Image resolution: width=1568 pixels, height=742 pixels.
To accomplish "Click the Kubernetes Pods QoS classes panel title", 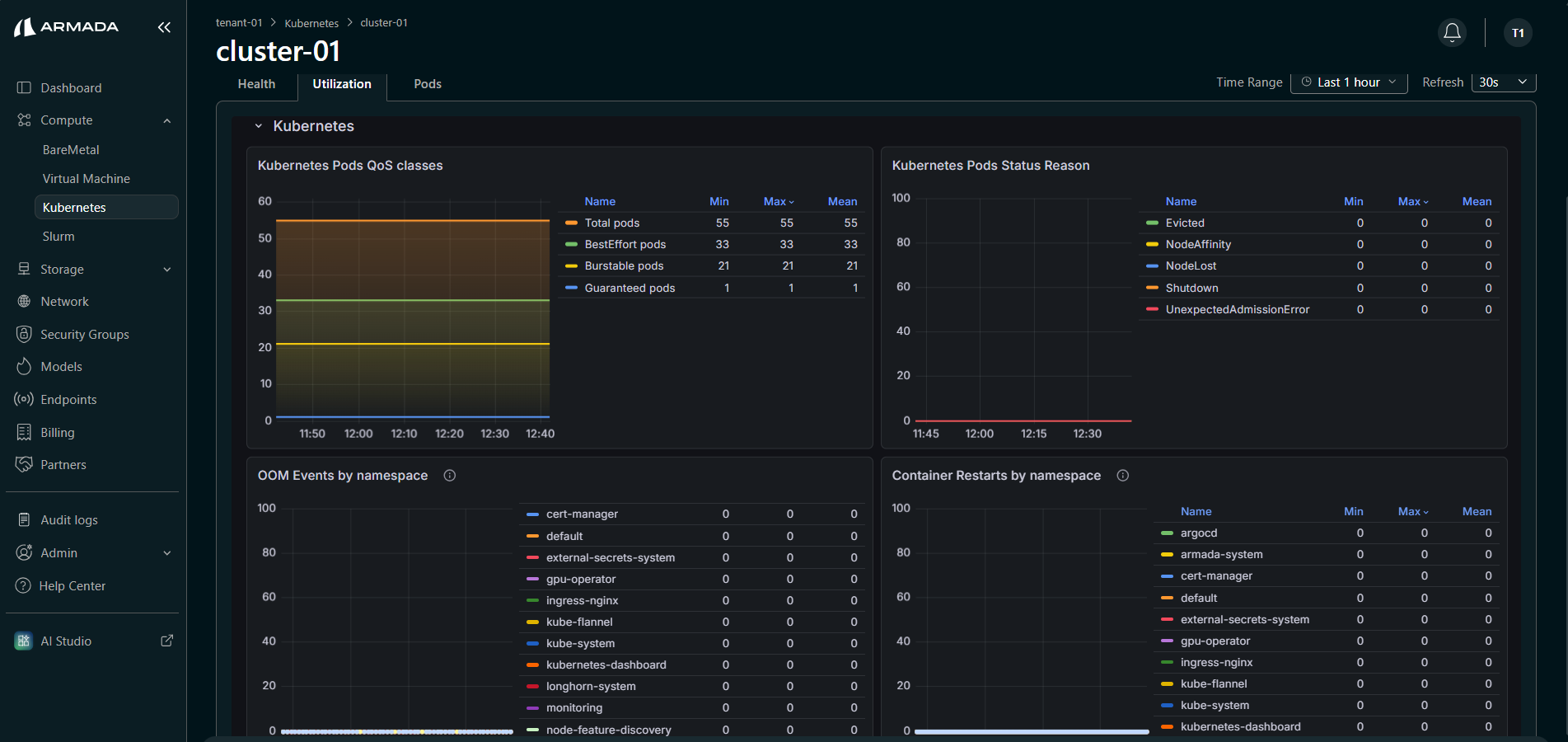I will pos(350,166).
